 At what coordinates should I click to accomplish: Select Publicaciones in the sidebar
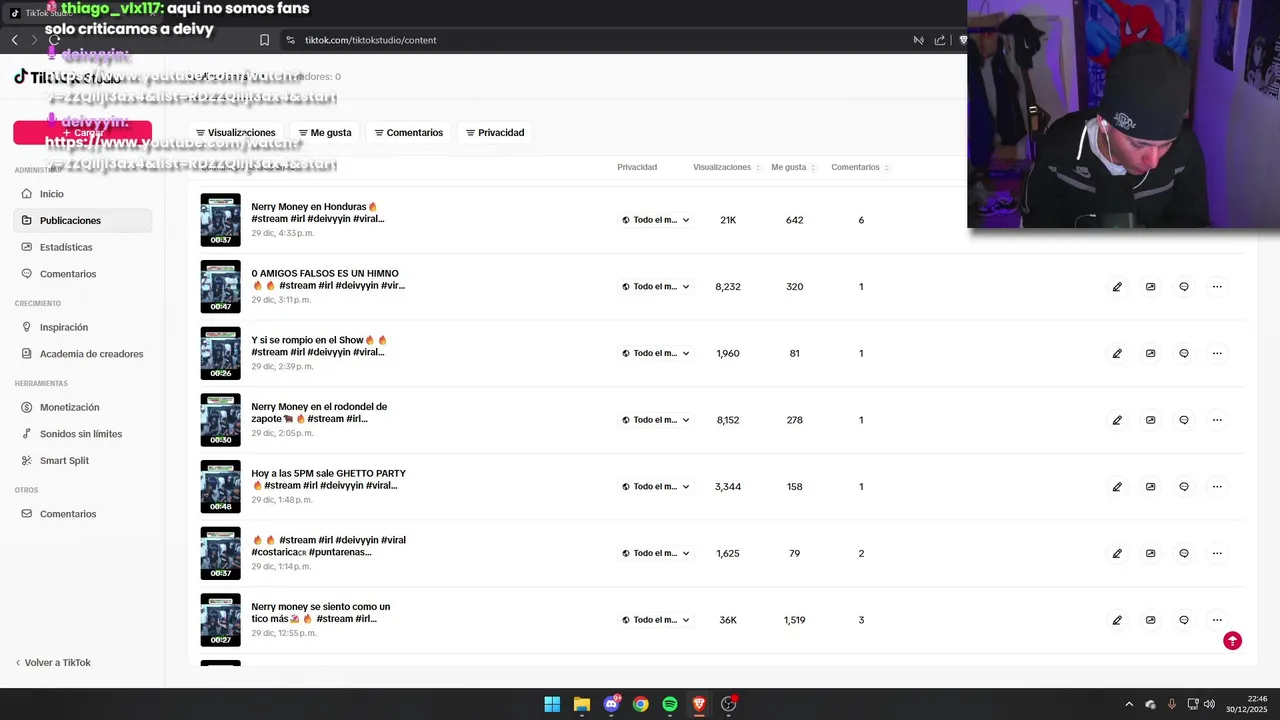pos(82,220)
